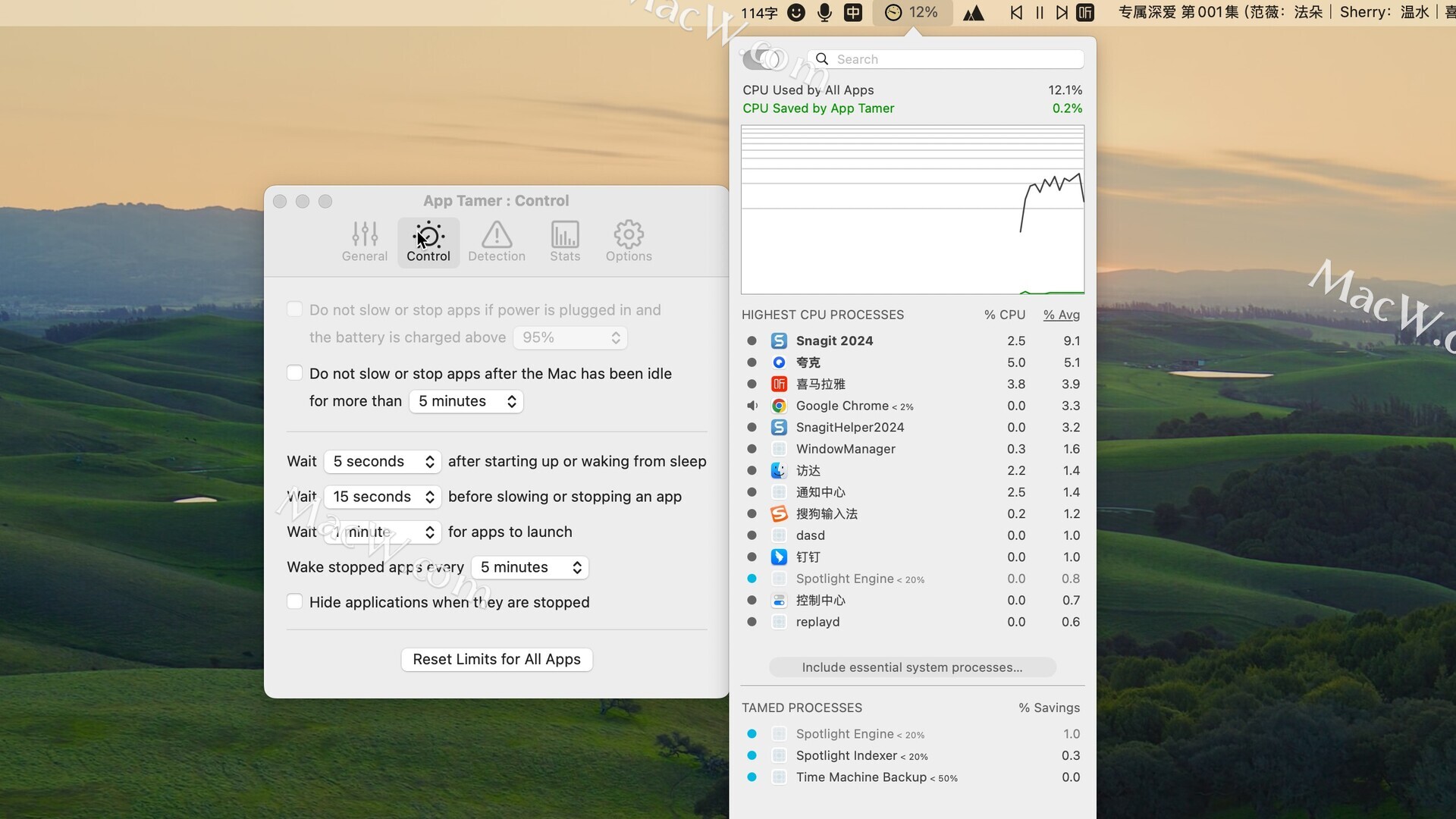Select the replayd process row
Image resolution: width=1456 pixels, height=819 pixels.
click(912, 622)
